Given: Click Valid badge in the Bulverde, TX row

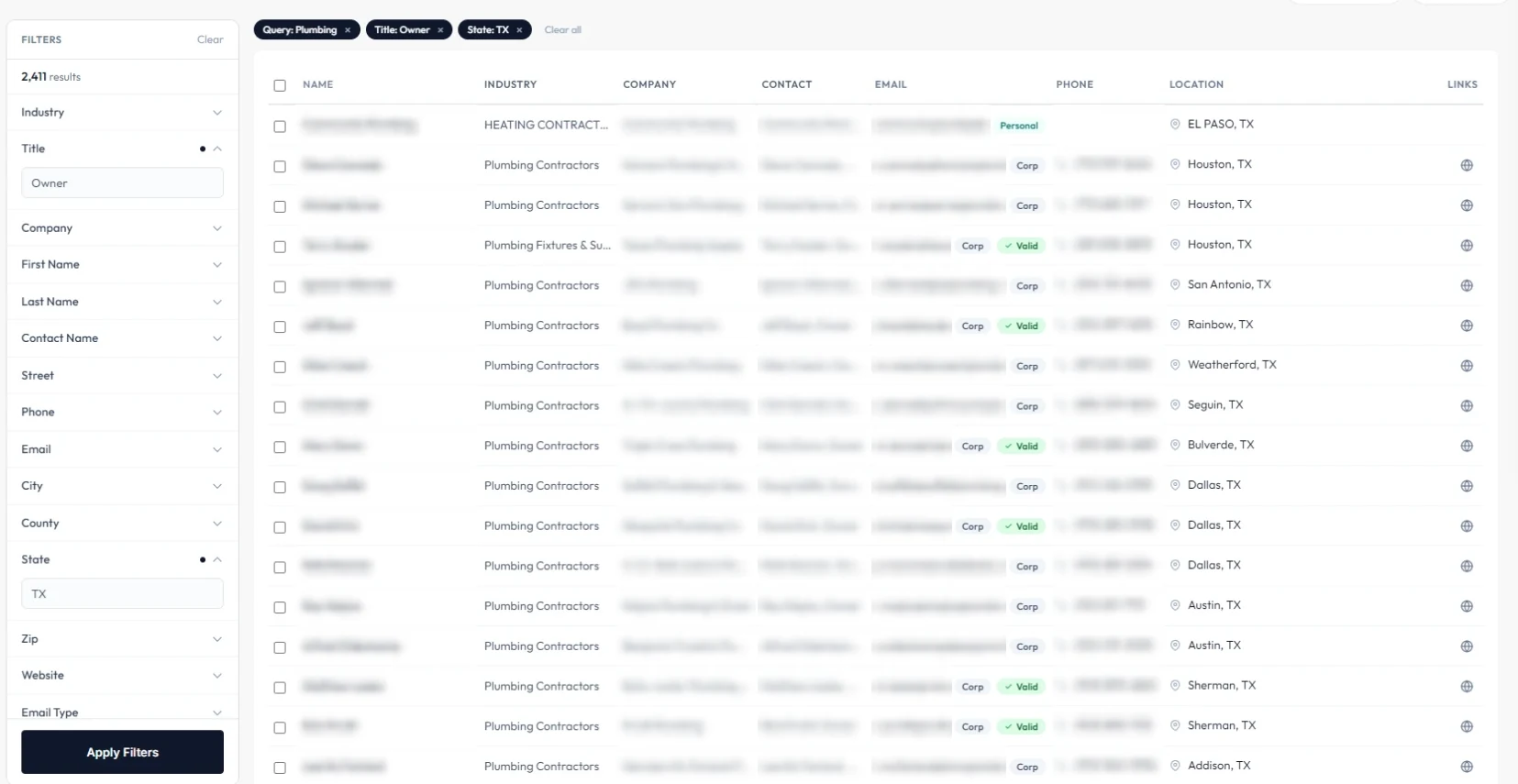Looking at the screenshot, I should pos(1021,447).
